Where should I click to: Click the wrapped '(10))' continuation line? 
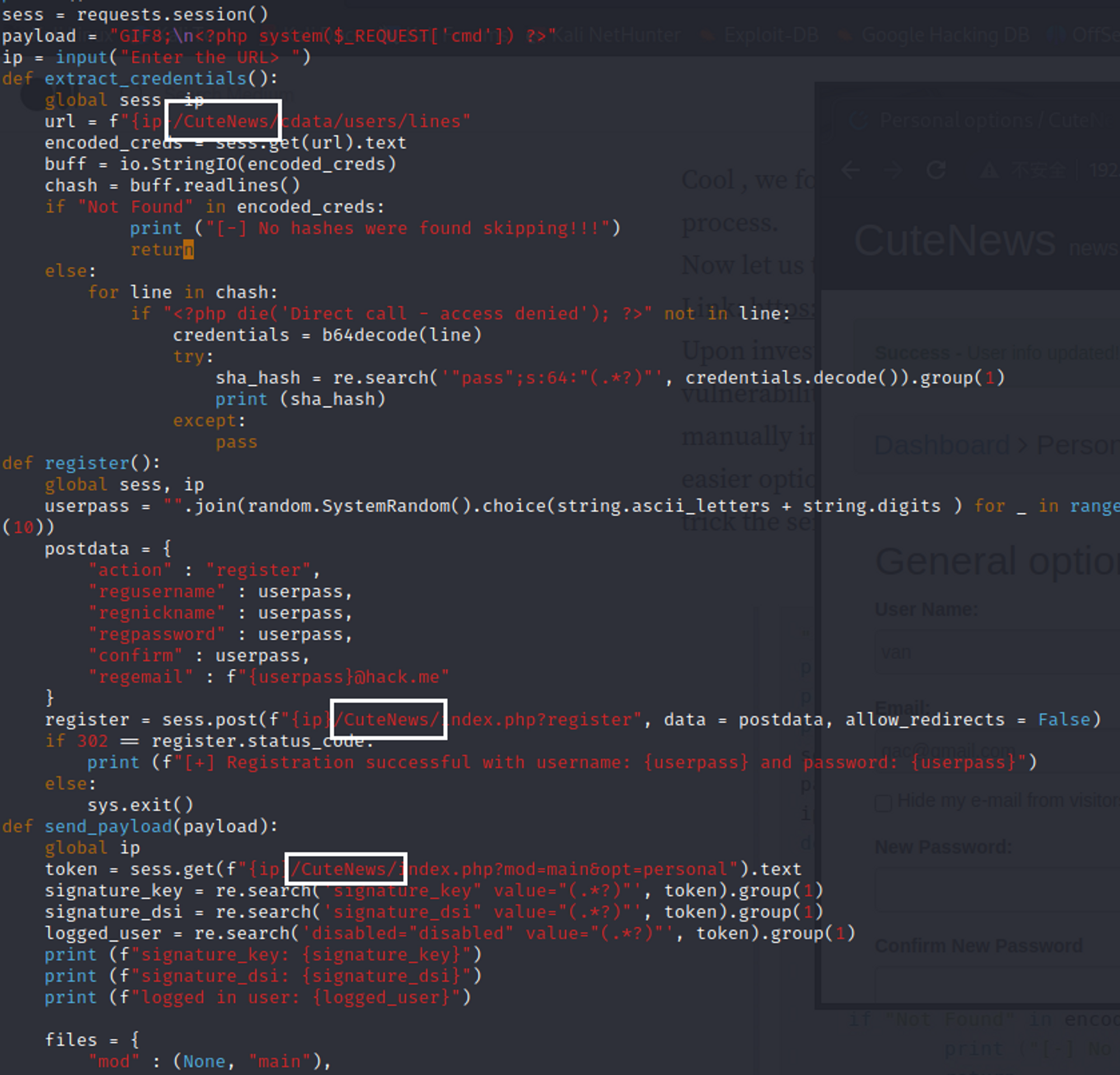click(x=28, y=528)
